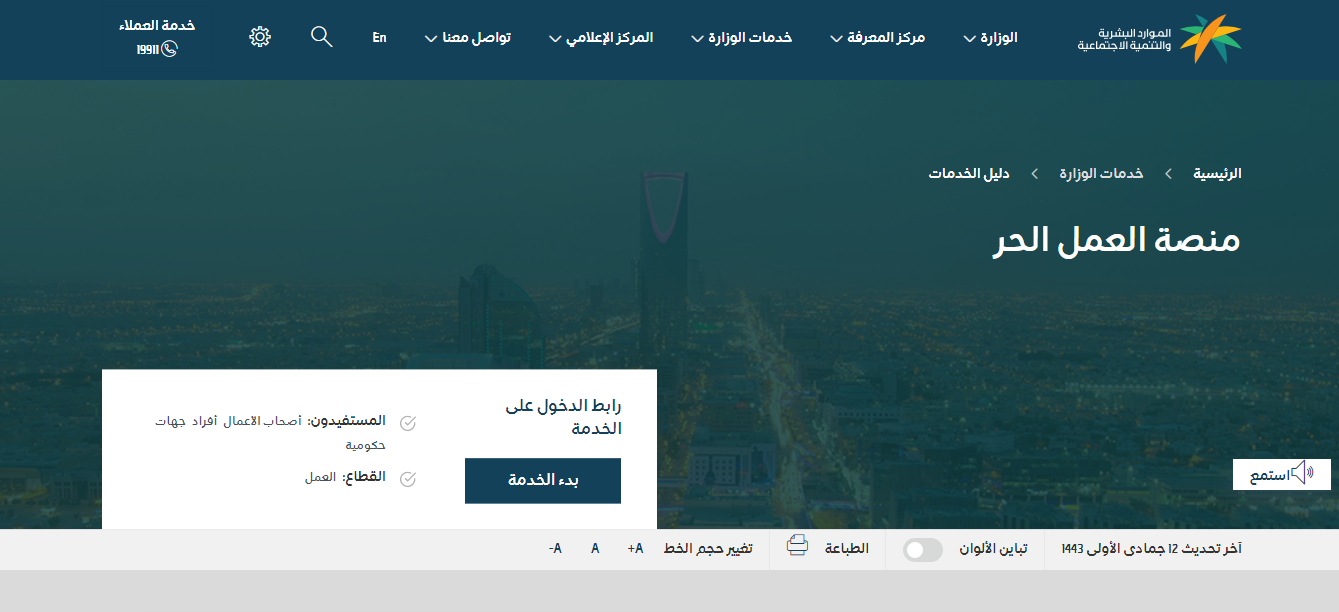1339x612 pixels.
Task: Open the search magnifier icon
Action: point(321,37)
